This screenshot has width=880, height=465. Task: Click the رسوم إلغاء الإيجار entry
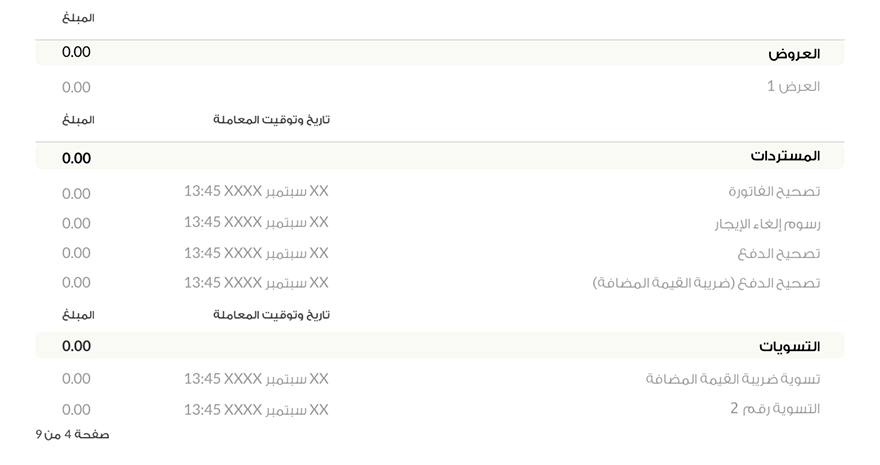click(x=766, y=223)
